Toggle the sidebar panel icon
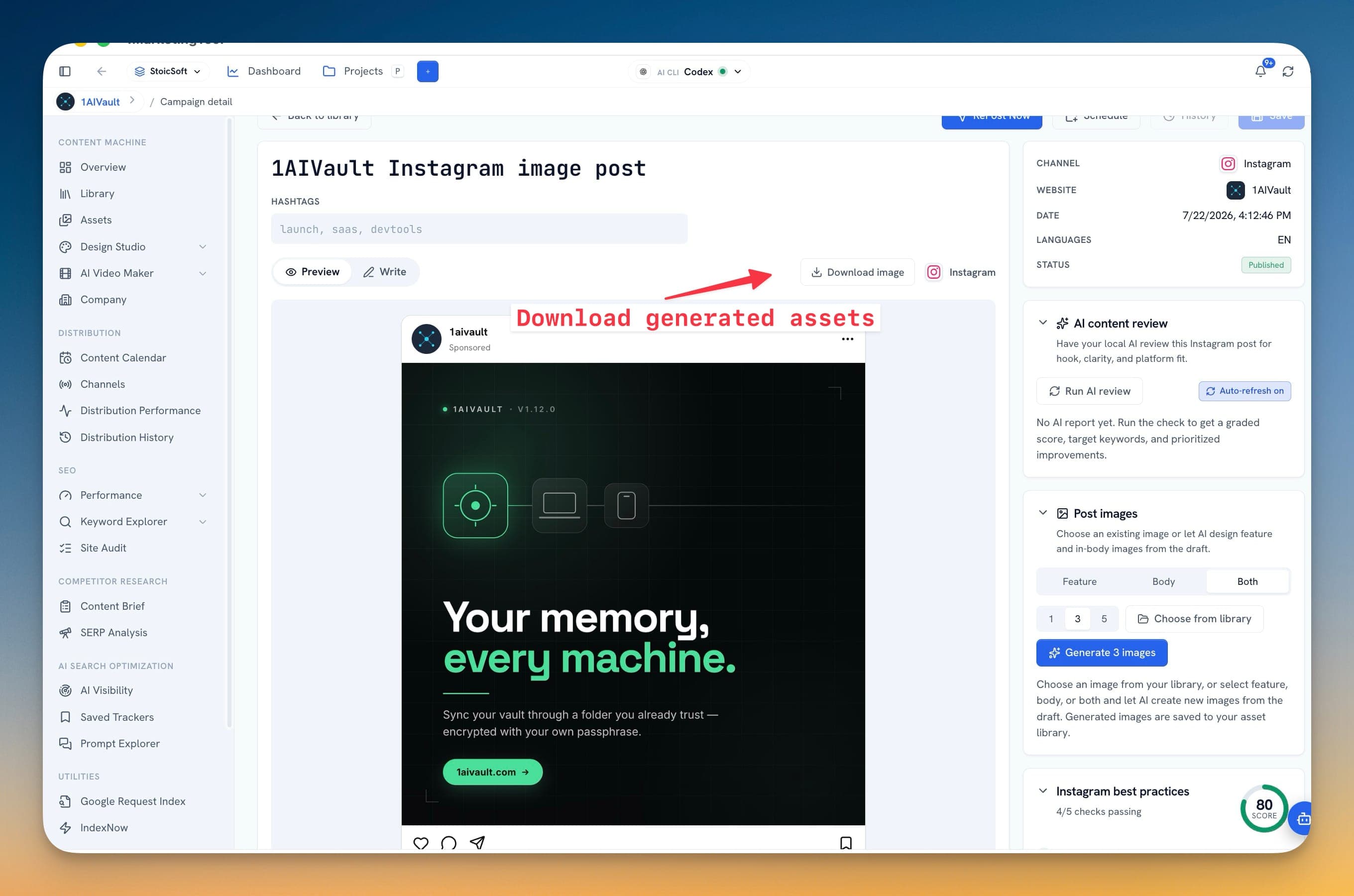Viewport: 1354px width, 896px height. pos(65,71)
